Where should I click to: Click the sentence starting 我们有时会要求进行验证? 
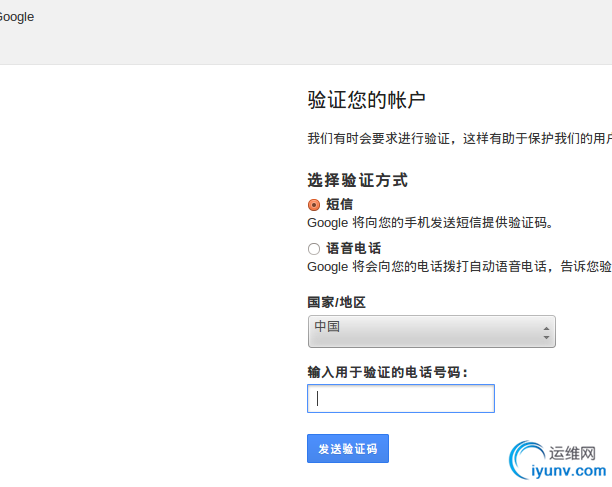click(x=459, y=139)
